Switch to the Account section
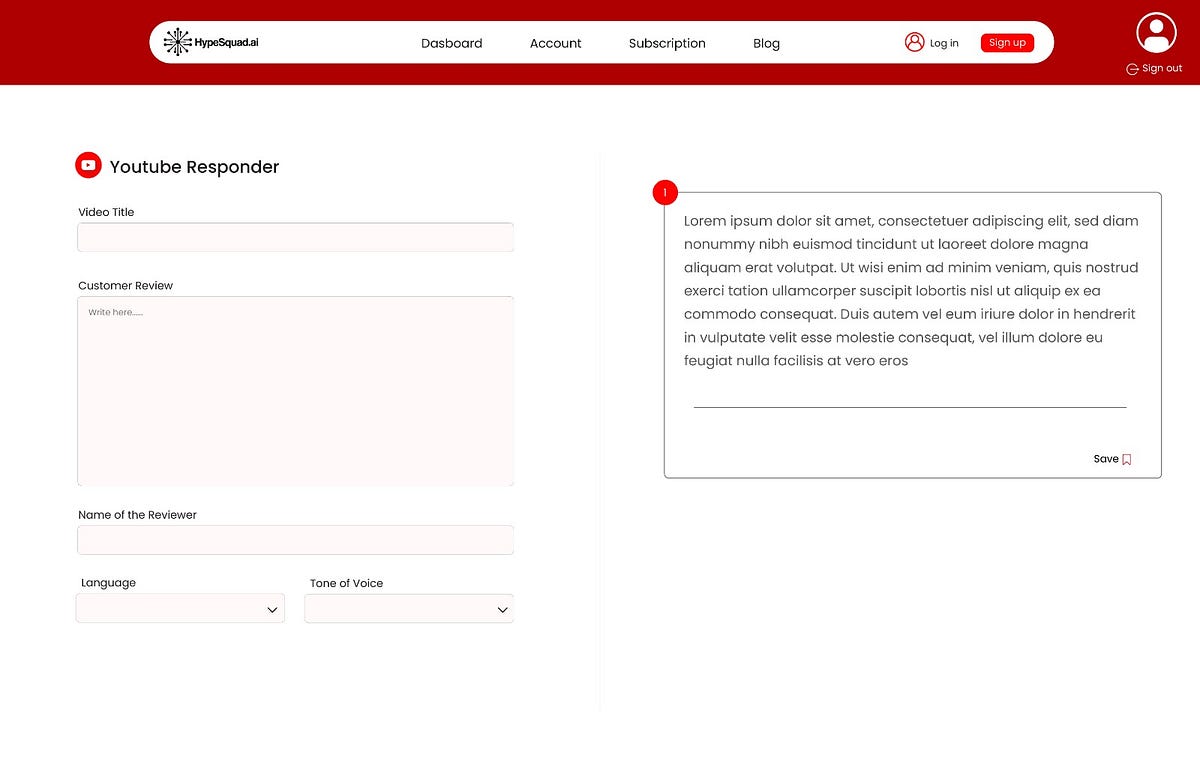 pos(555,43)
